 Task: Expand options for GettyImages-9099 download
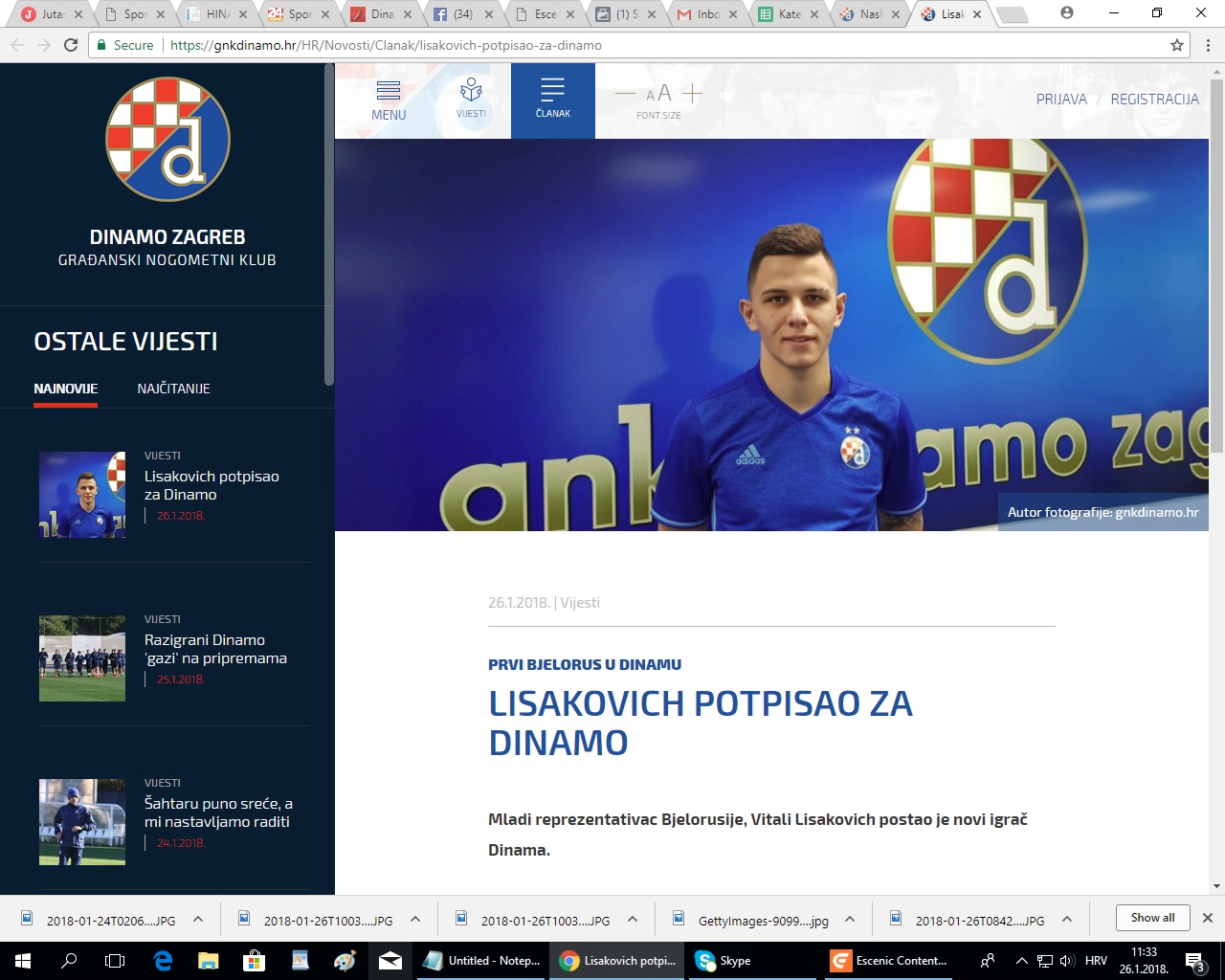point(850,920)
